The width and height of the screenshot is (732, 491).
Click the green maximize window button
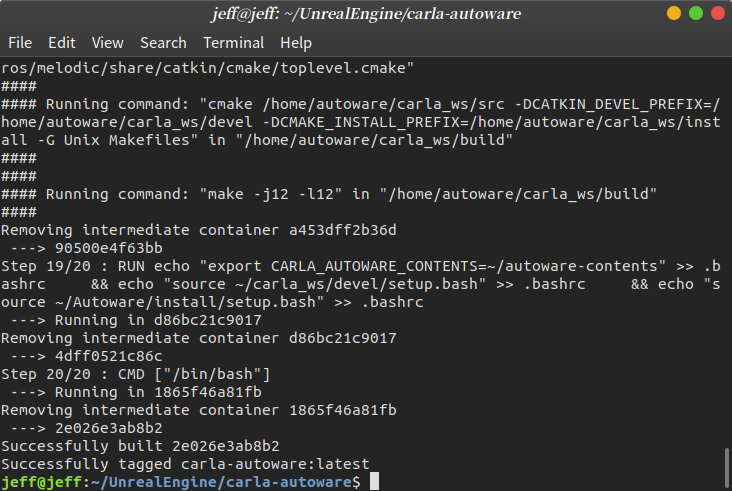(x=696, y=13)
